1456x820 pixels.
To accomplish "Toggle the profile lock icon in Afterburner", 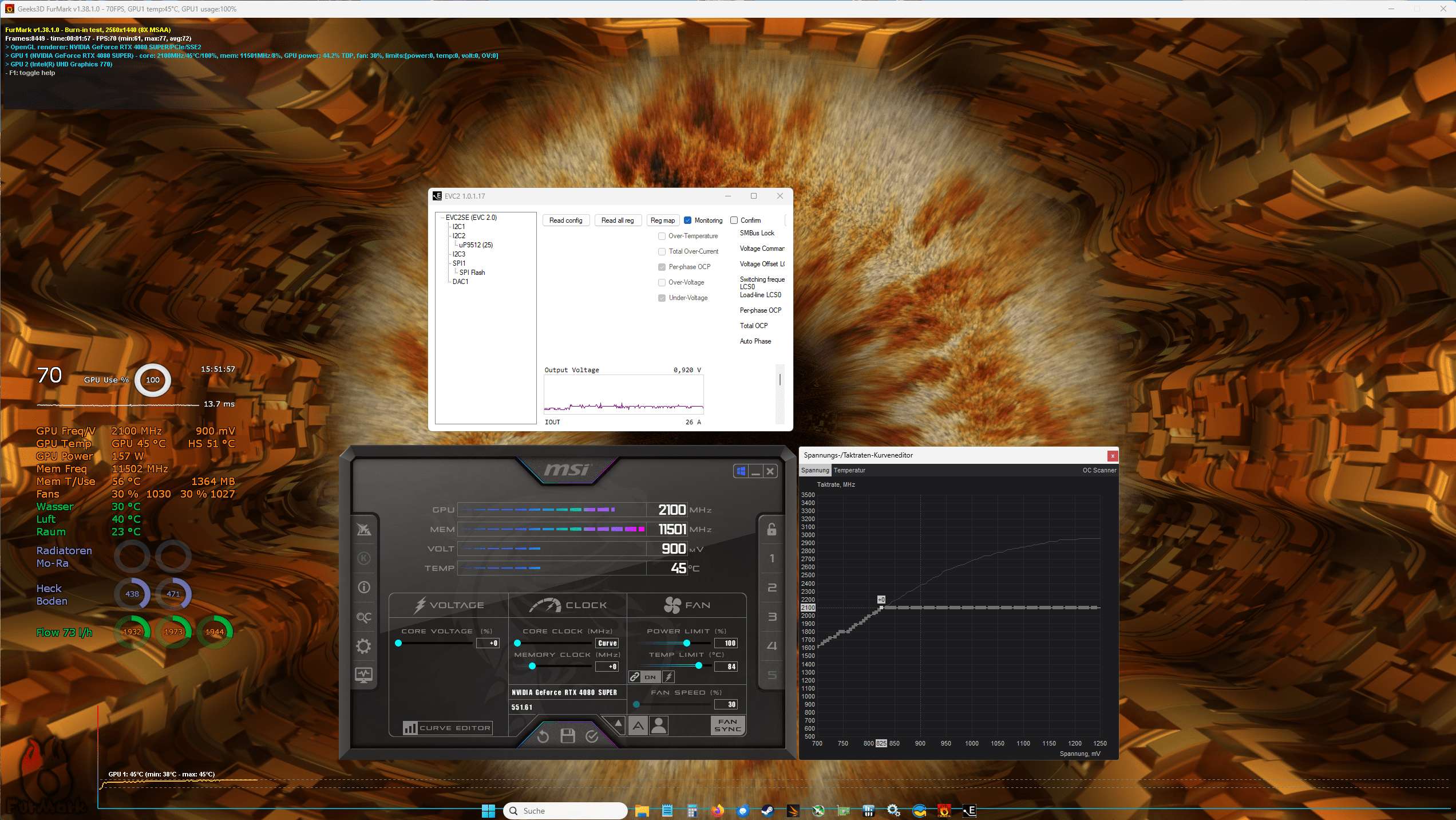I will click(771, 529).
